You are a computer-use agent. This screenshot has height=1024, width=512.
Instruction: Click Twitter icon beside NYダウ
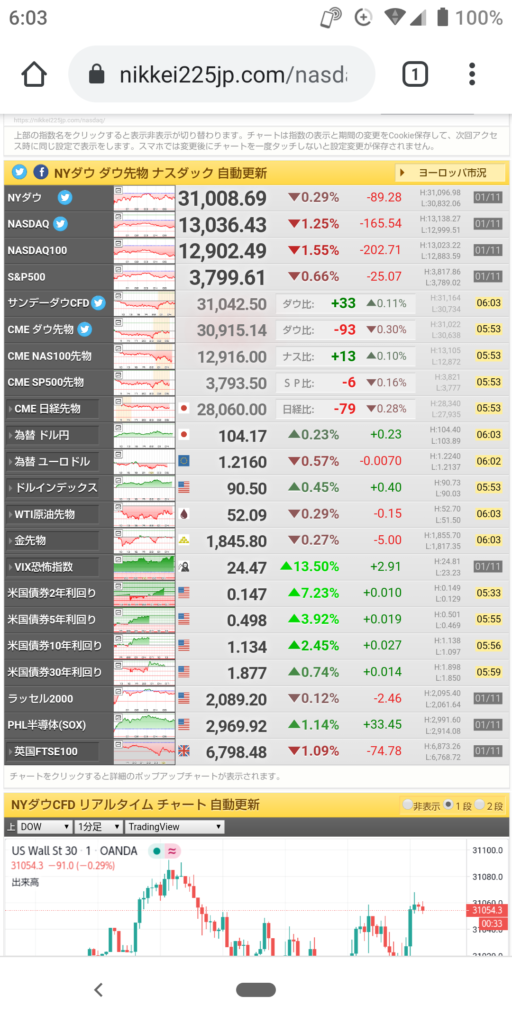tap(65, 198)
